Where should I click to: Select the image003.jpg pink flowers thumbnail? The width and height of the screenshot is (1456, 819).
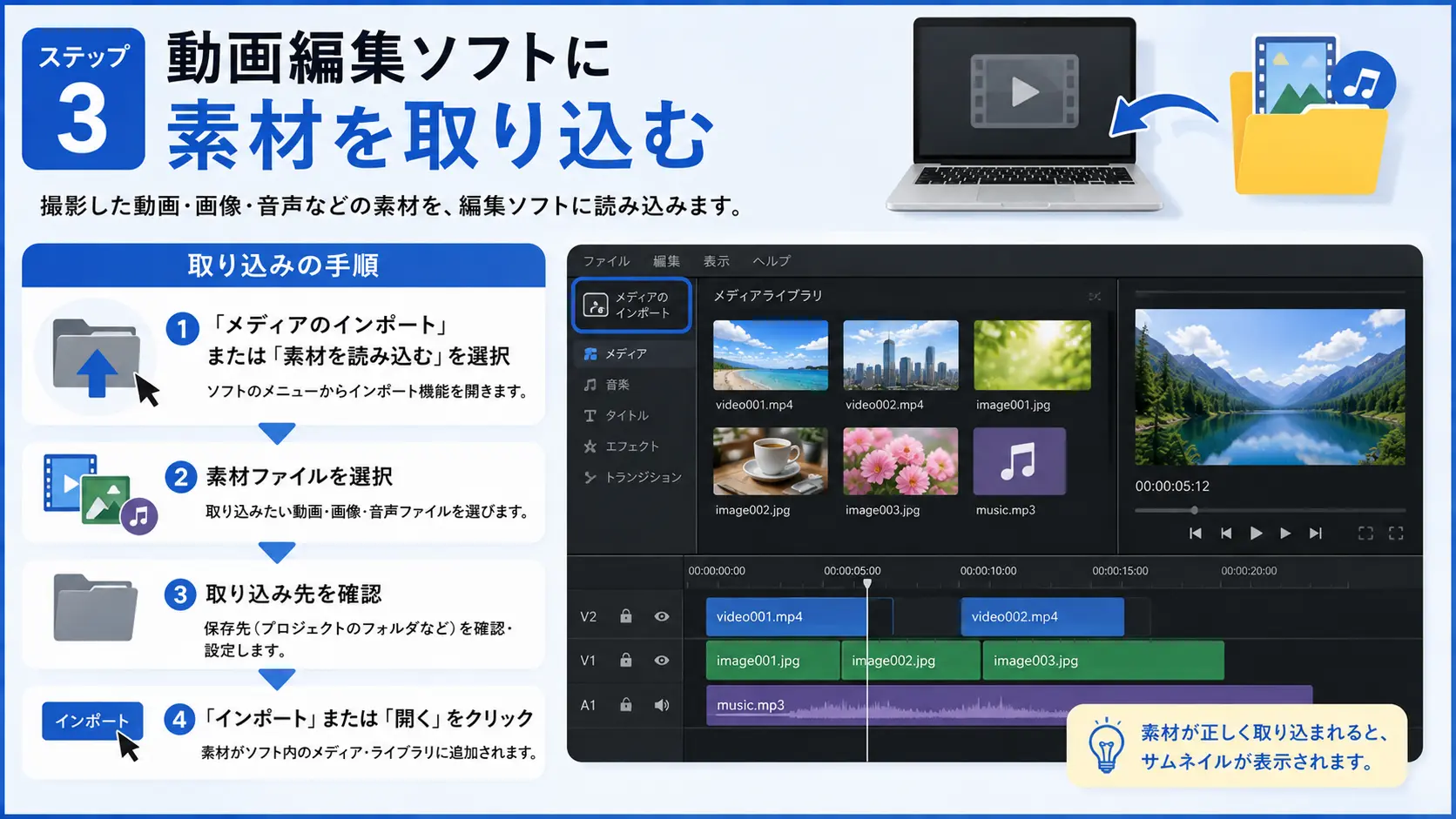(x=900, y=461)
